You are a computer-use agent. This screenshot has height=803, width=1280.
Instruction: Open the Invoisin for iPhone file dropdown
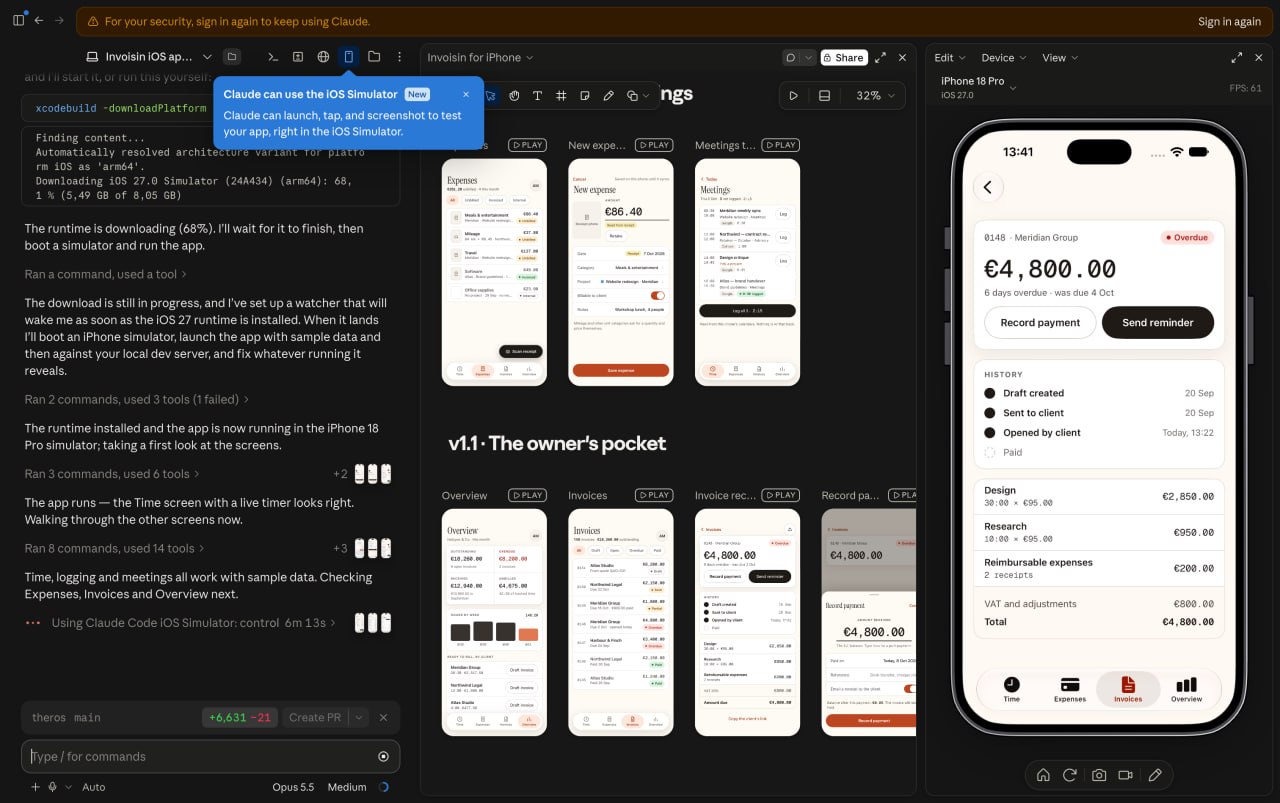(x=480, y=58)
